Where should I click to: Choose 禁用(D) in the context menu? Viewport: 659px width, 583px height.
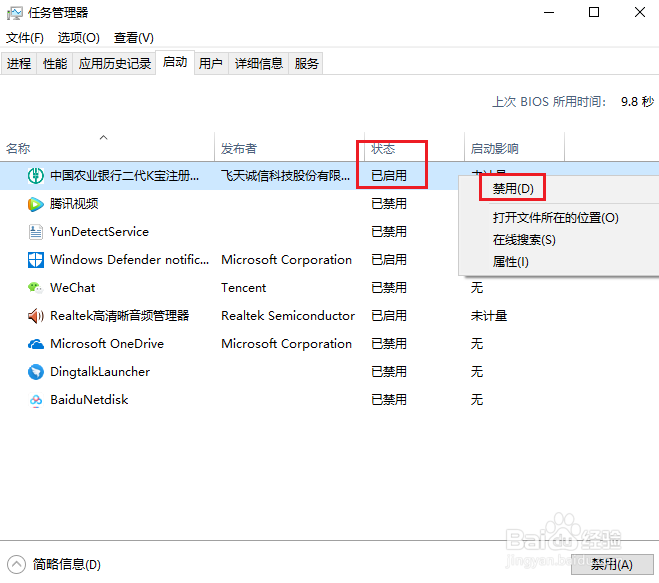tap(513, 188)
